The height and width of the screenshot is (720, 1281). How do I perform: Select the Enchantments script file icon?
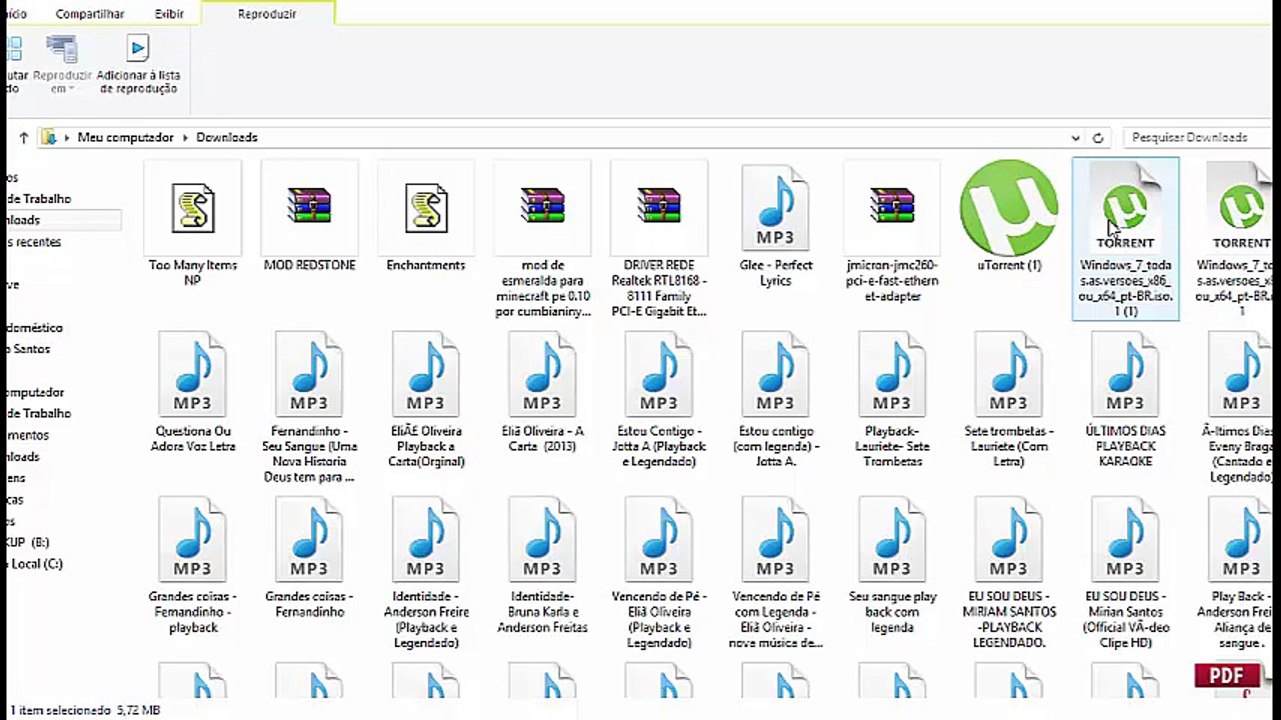(x=426, y=209)
